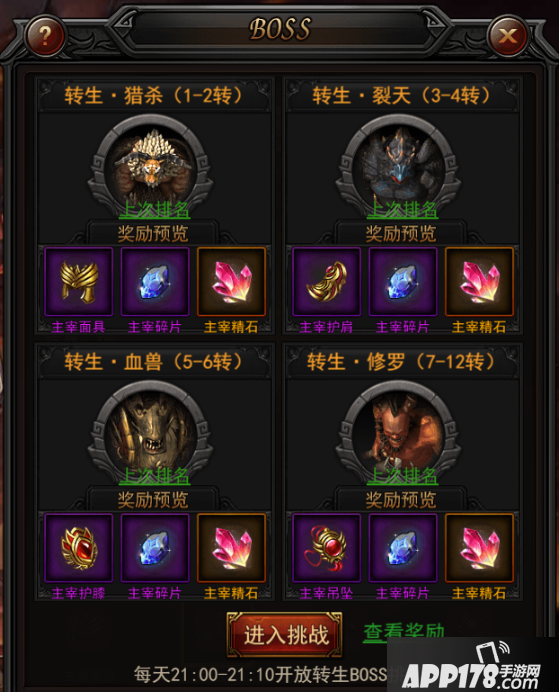Click 主宰面具 helmet reward icon
The height and width of the screenshot is (692, 559).
coord(79,282)
